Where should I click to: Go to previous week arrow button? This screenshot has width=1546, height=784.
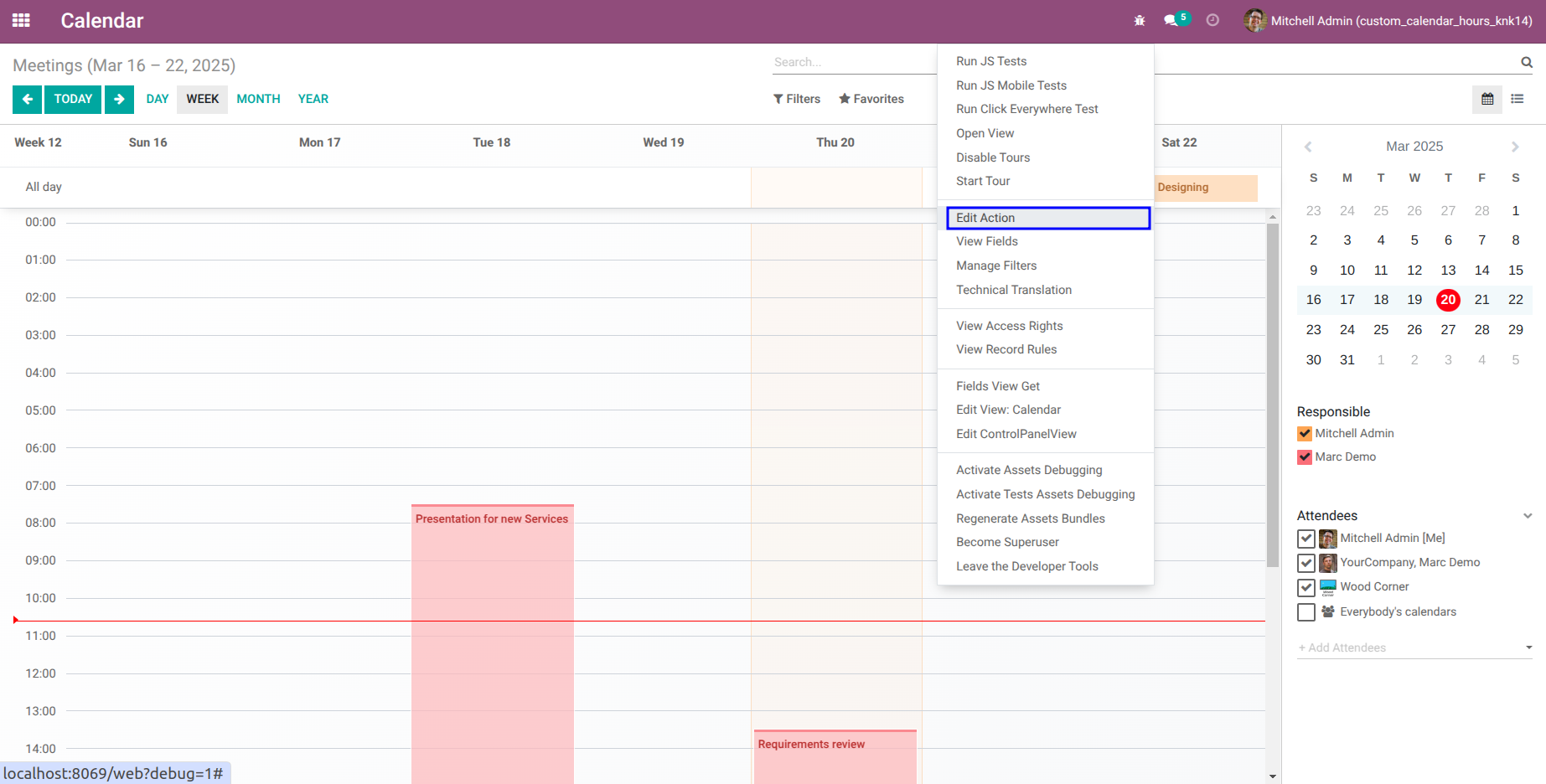[x=27, y=99]
